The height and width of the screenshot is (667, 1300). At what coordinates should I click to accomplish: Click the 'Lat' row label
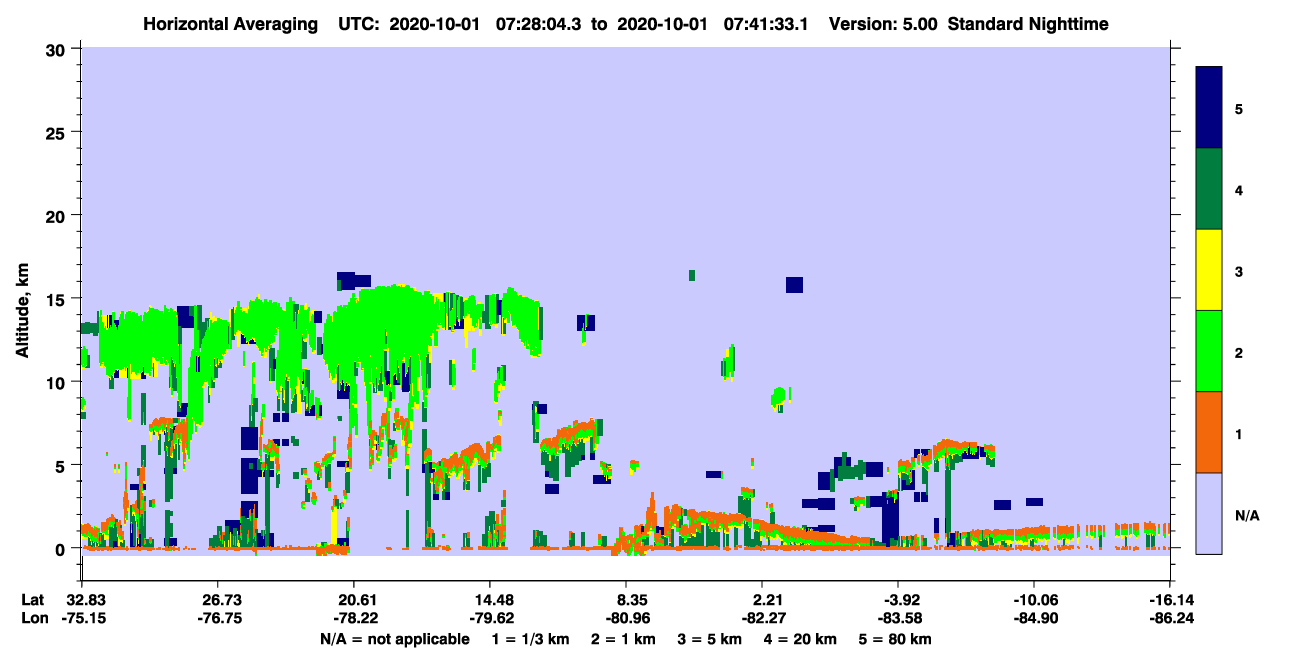click(33, 599)
